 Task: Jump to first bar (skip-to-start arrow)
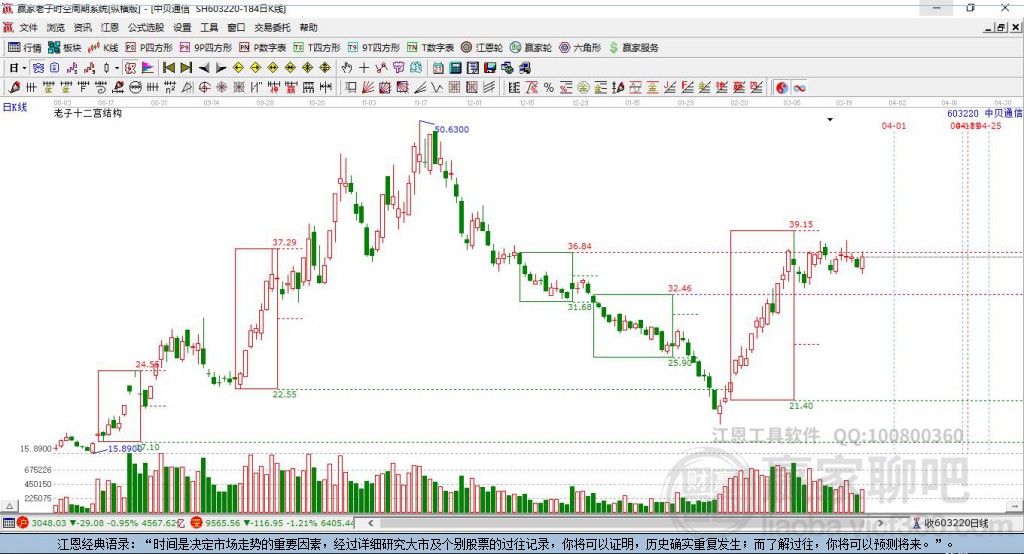[x=169, y=67]
